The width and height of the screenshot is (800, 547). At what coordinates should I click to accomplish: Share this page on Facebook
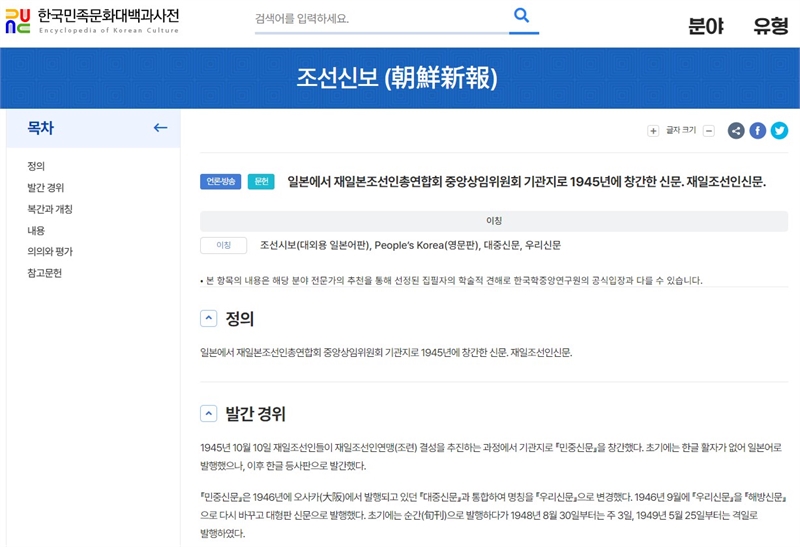[758, 130]
